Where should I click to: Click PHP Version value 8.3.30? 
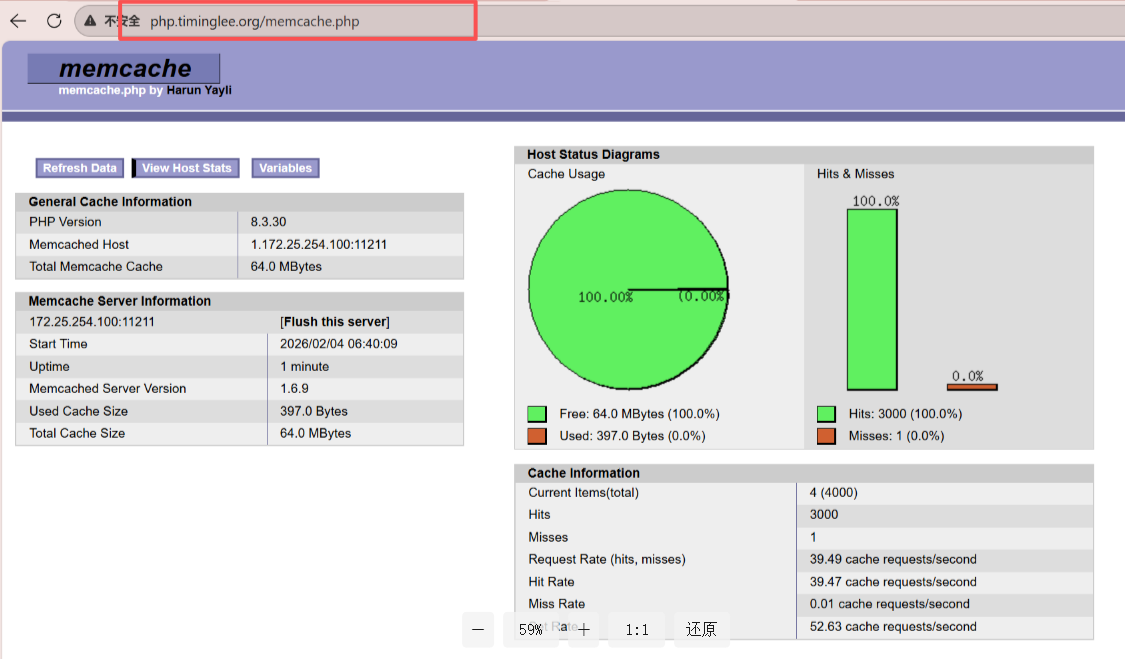click(268, 222)
